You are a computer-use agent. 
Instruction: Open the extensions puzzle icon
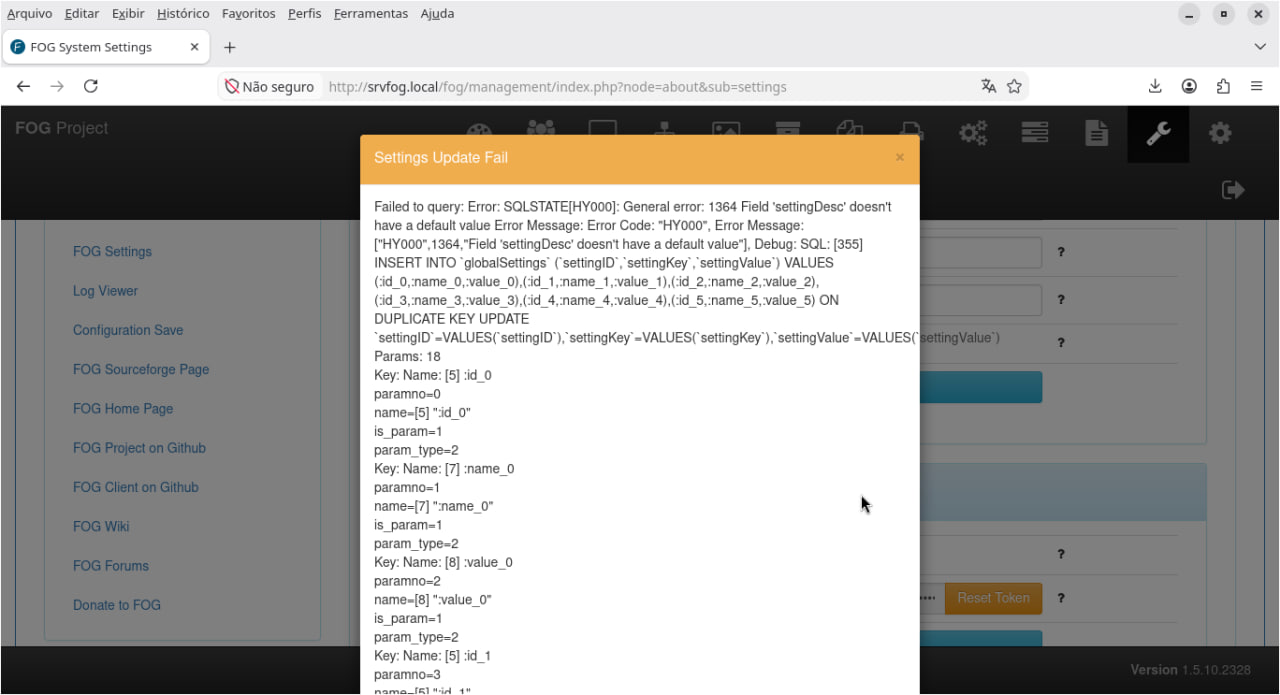click(1223, 87)
